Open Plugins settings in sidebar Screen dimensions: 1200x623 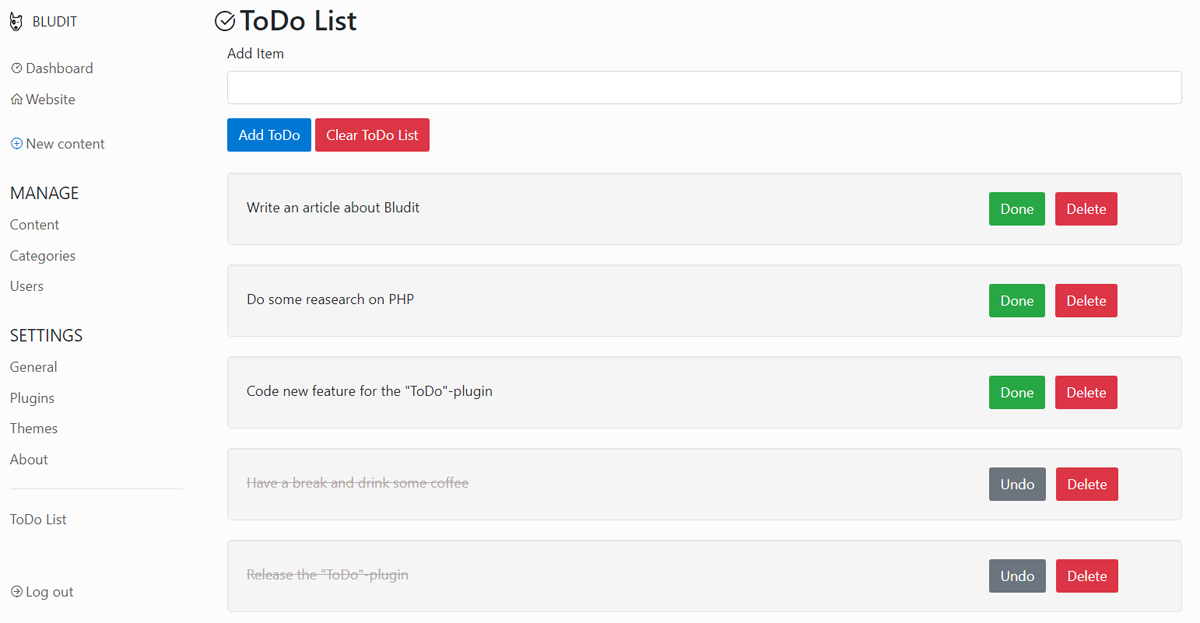coord(32,398)
